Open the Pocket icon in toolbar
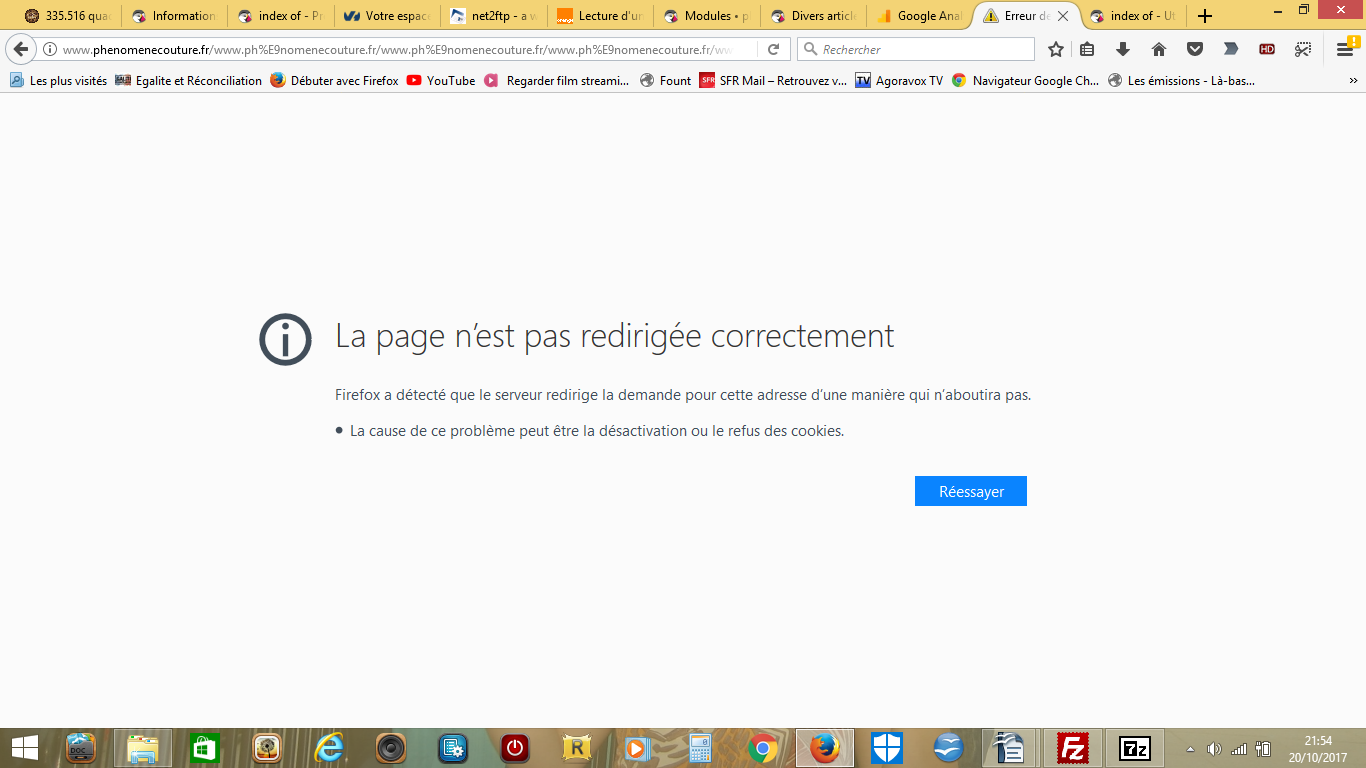The height and width of the screenshot is (768, 1366). tap(1195, 49)
